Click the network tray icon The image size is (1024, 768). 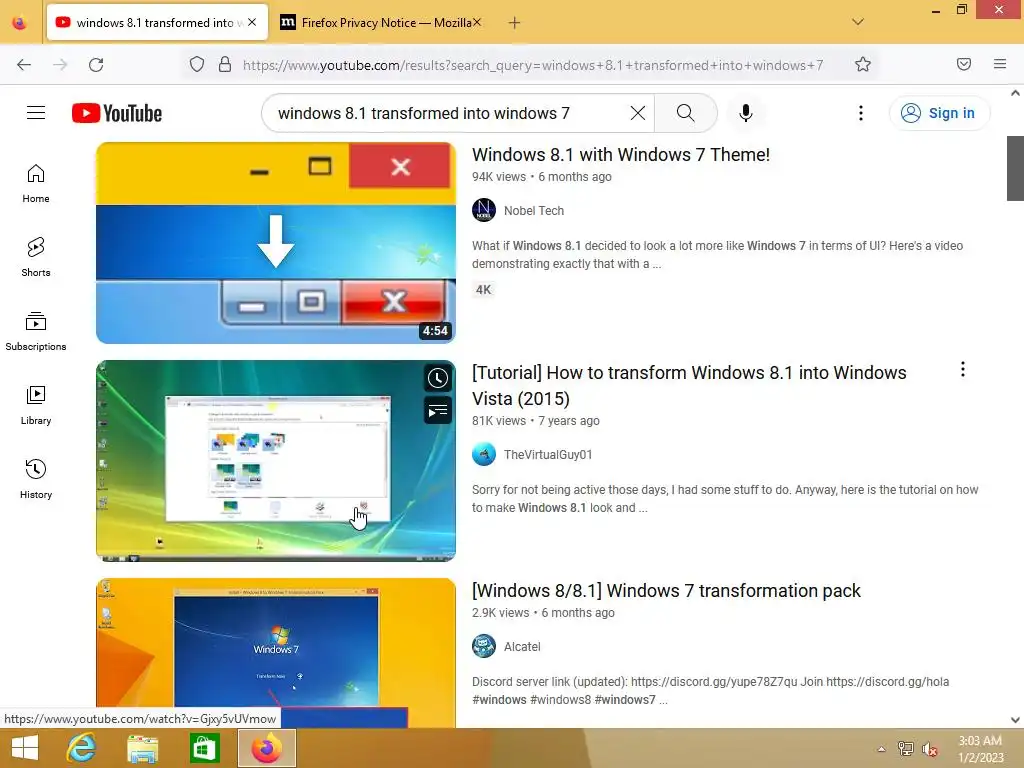(905, 749)
